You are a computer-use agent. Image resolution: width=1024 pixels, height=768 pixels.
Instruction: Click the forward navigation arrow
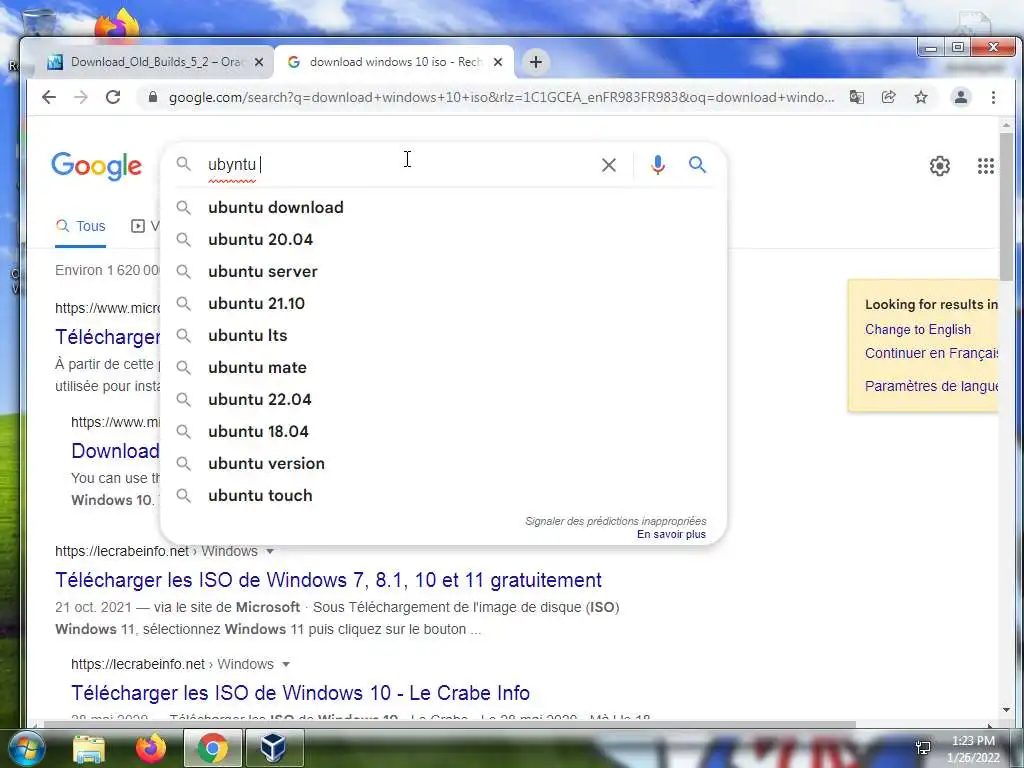click(x=81, y=97)
